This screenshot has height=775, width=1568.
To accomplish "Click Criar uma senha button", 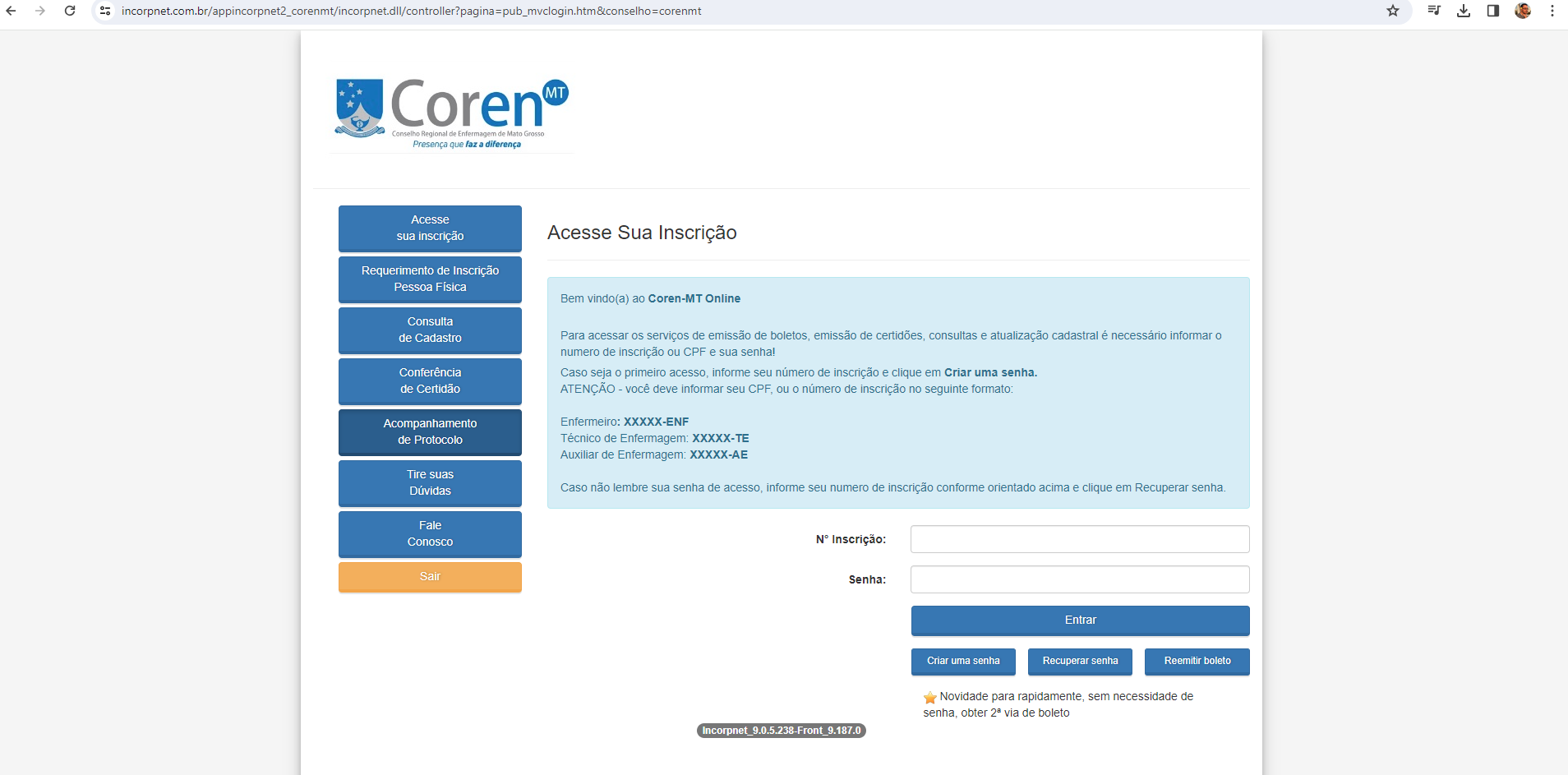I will point(963,662).
